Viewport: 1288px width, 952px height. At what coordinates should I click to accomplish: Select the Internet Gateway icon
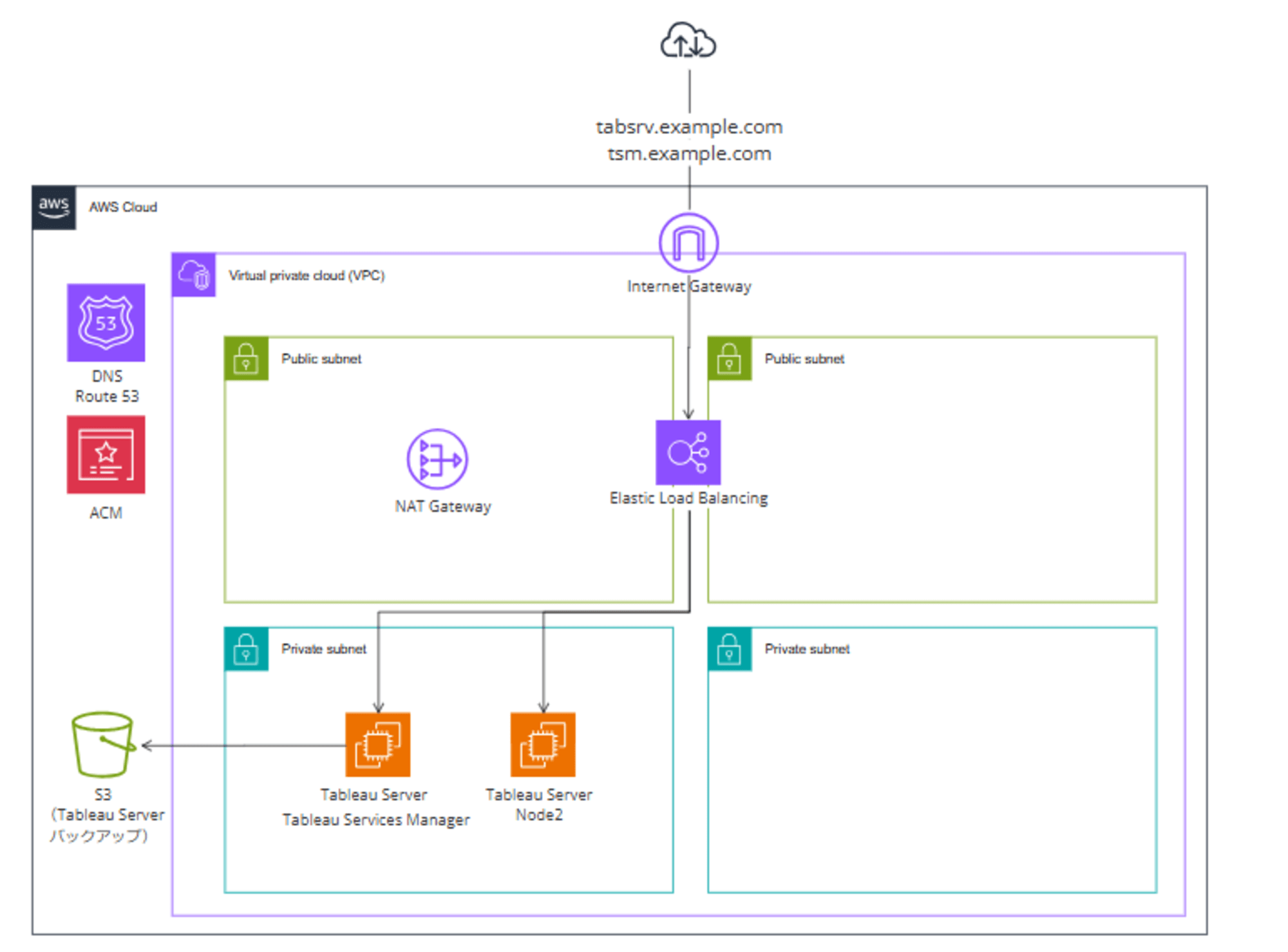688,243
